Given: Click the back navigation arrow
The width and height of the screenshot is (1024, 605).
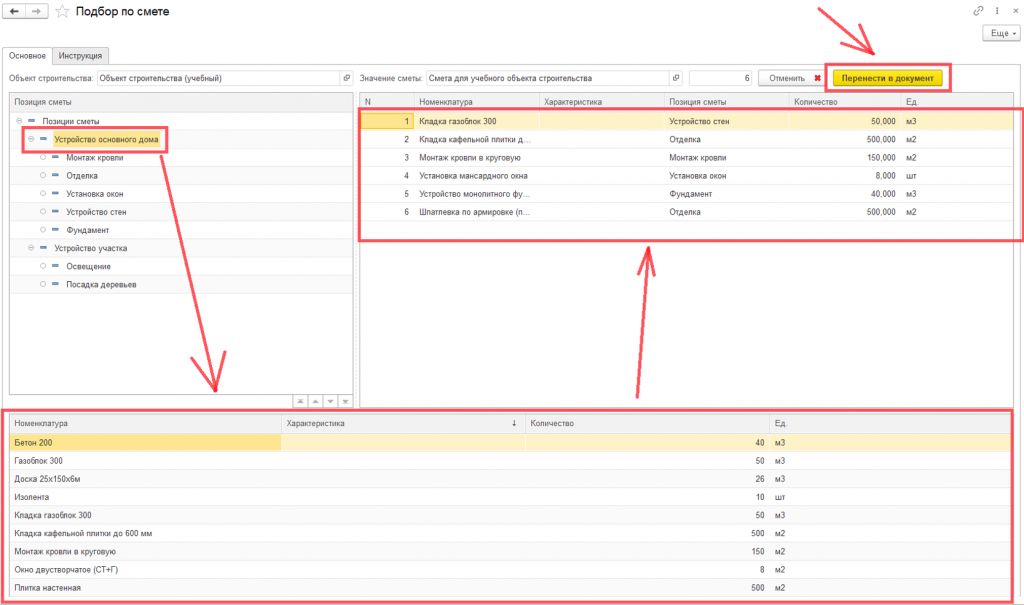Looking at the screenshot, I should pos(15,11).
